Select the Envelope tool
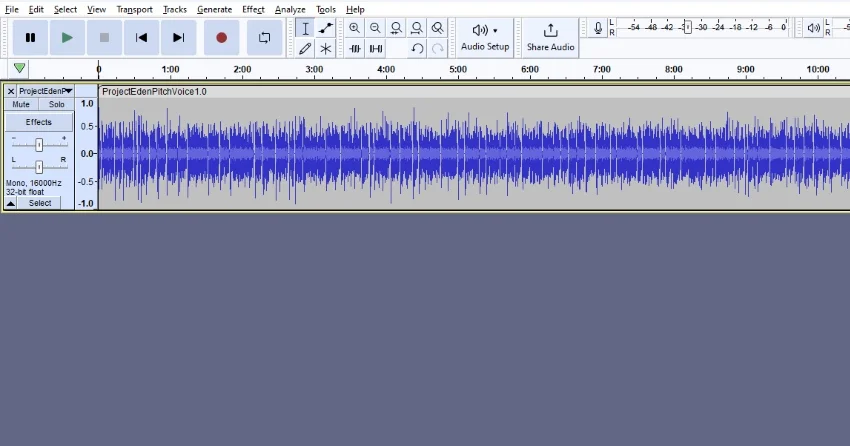 pos(326,28)
